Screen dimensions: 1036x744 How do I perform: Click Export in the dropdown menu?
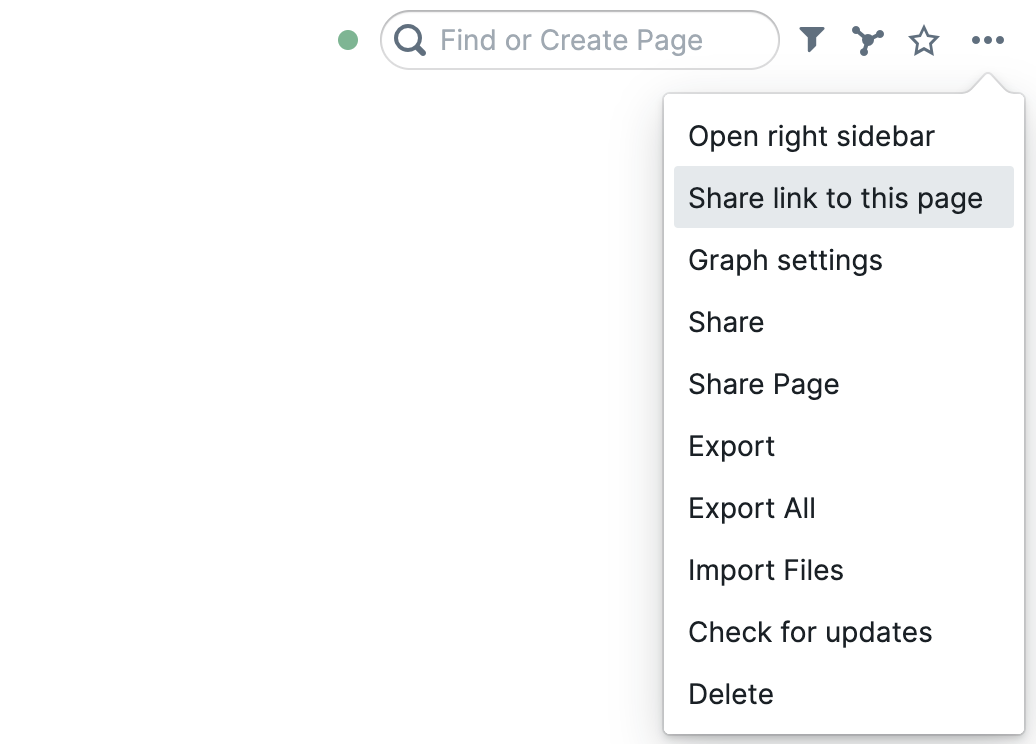click(x=731, y=446)
